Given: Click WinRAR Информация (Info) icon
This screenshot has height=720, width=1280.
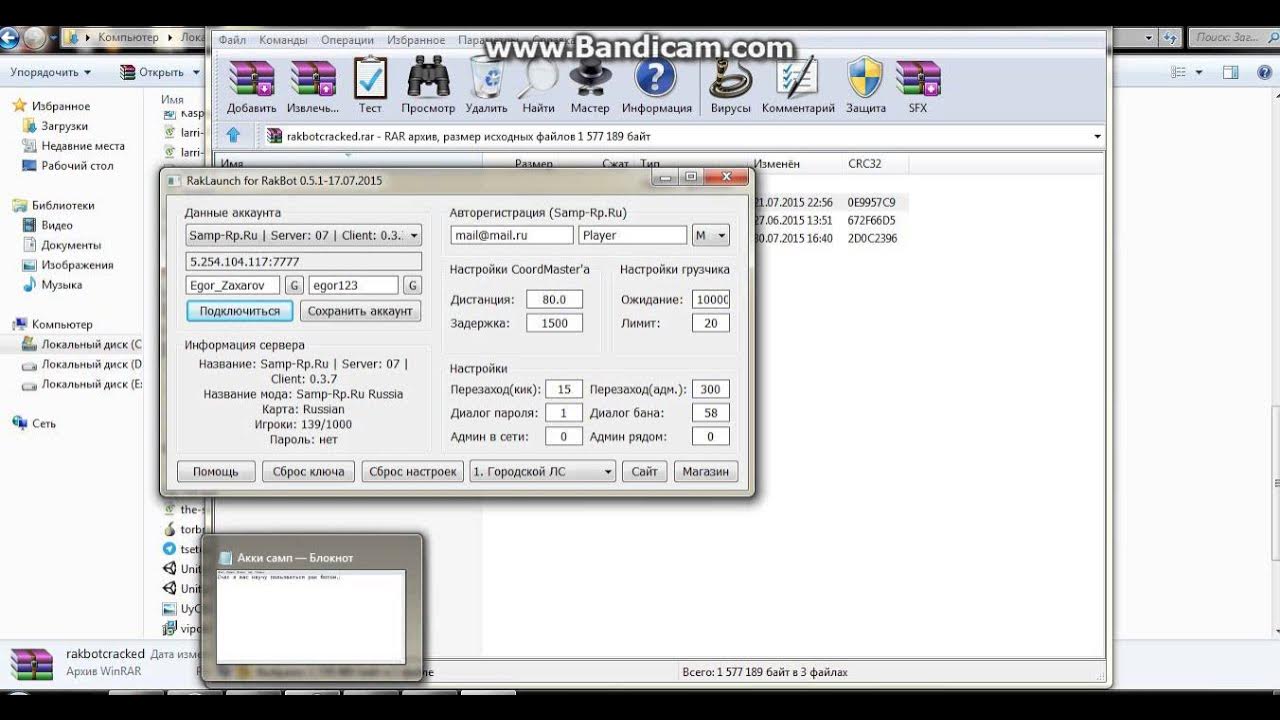Looking at the screenshot, I should pyautogui.click(x=656, y=79).
